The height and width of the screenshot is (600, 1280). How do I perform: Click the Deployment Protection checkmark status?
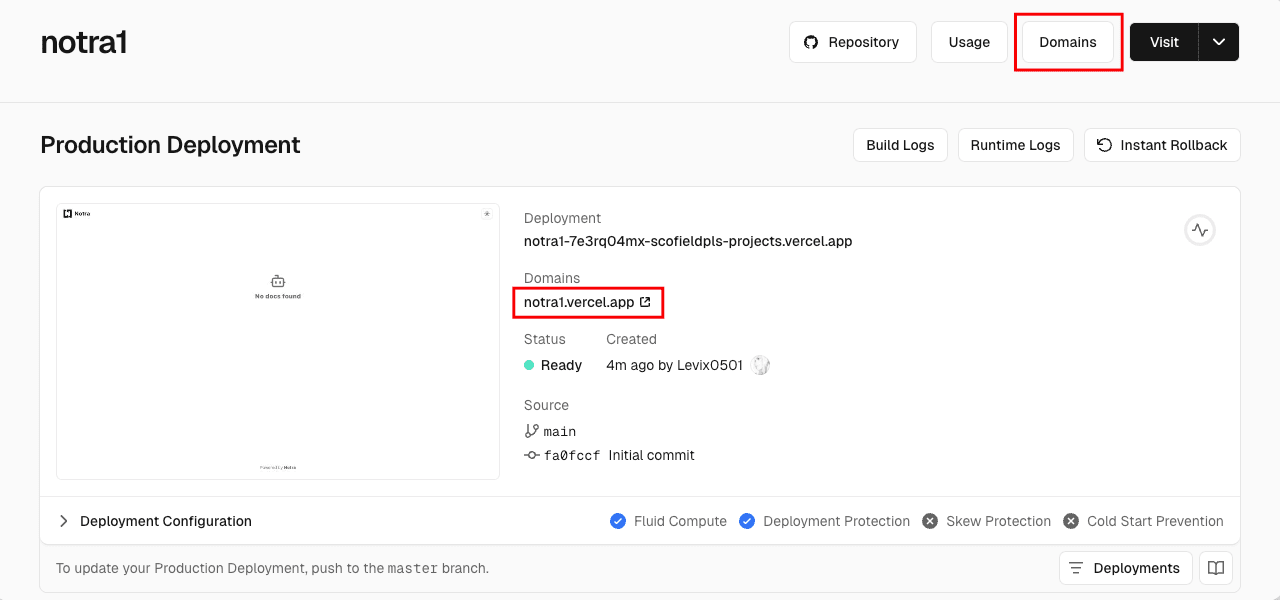coord(747,521)
